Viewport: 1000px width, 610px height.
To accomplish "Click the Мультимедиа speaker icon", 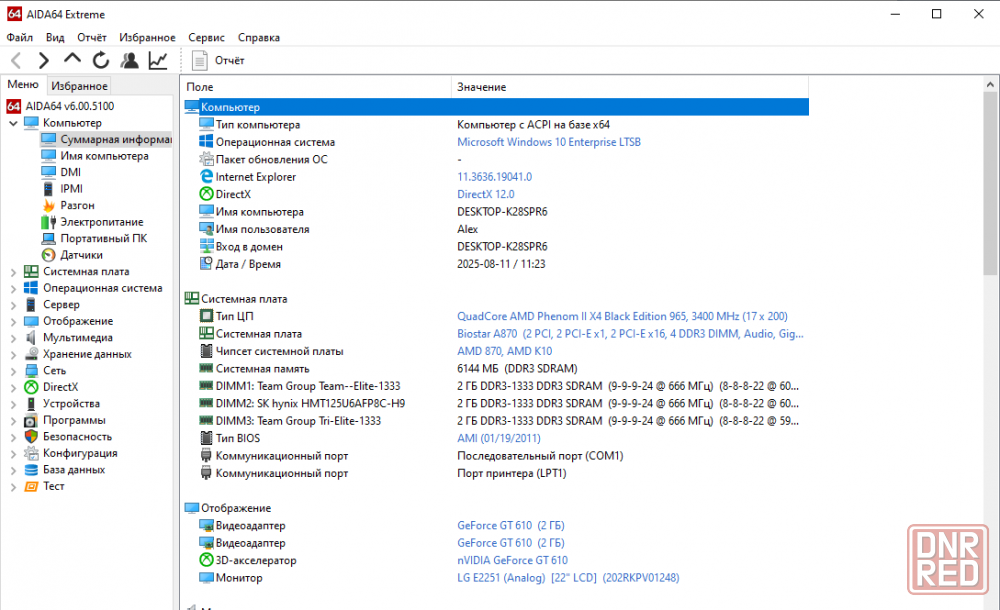I will (x=31, y=338).
